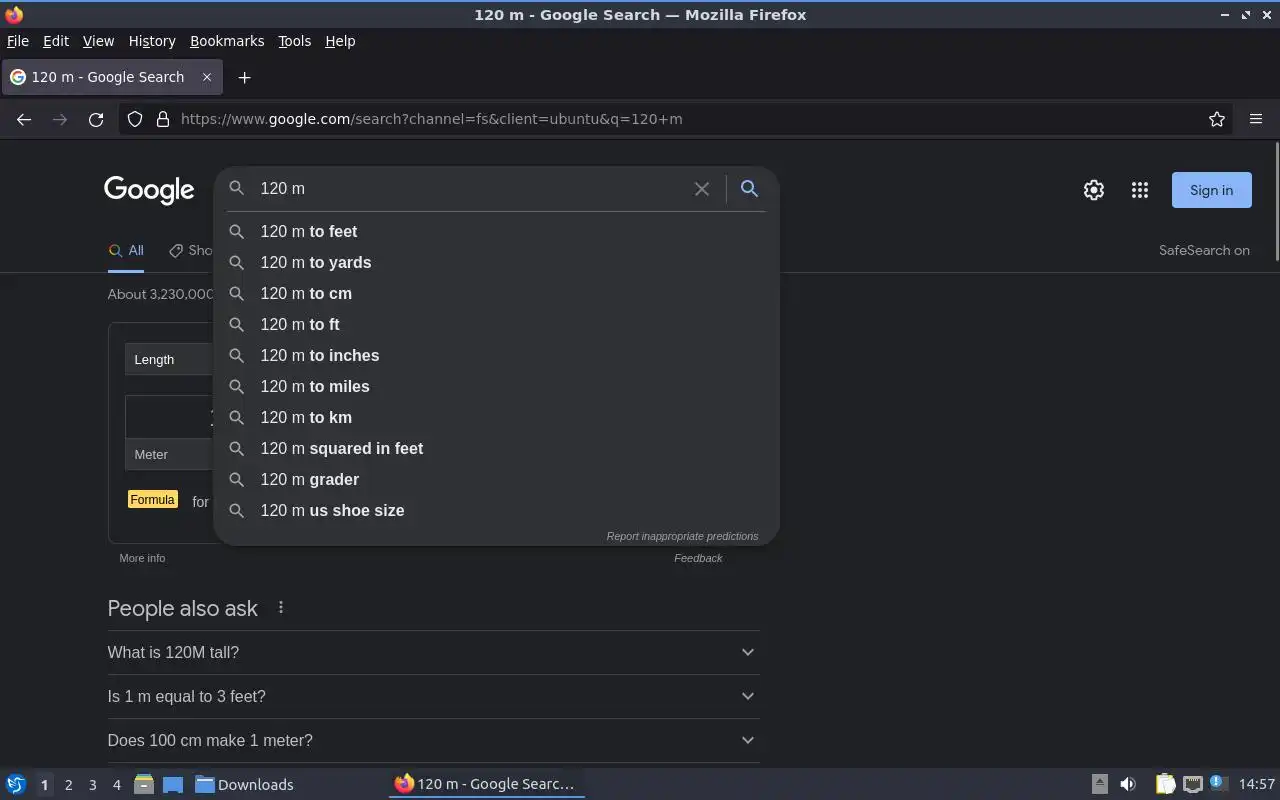
Task: Reload the page with the refresh icon
Action: tap(96, 119)
